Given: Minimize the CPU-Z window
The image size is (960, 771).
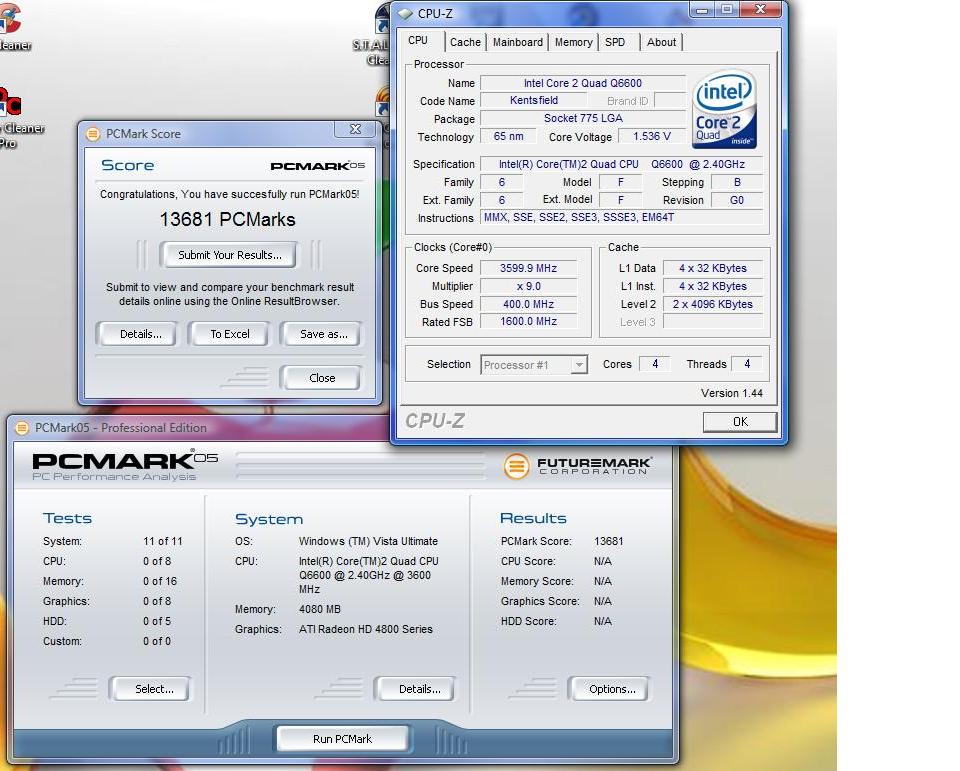Looking at the screenshot, I should [x=702, y=9].
